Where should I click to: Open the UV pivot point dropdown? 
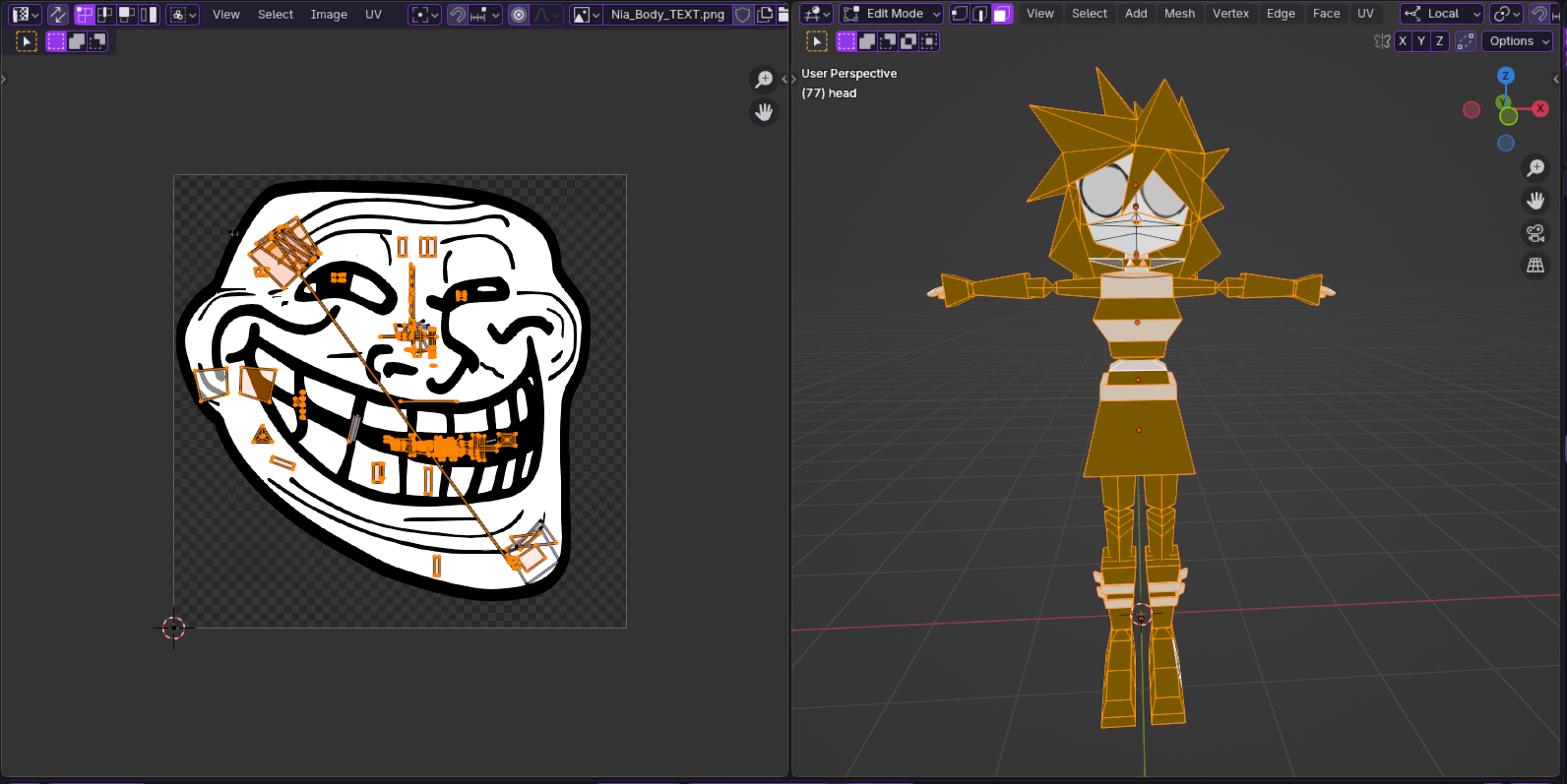[424, 14]
